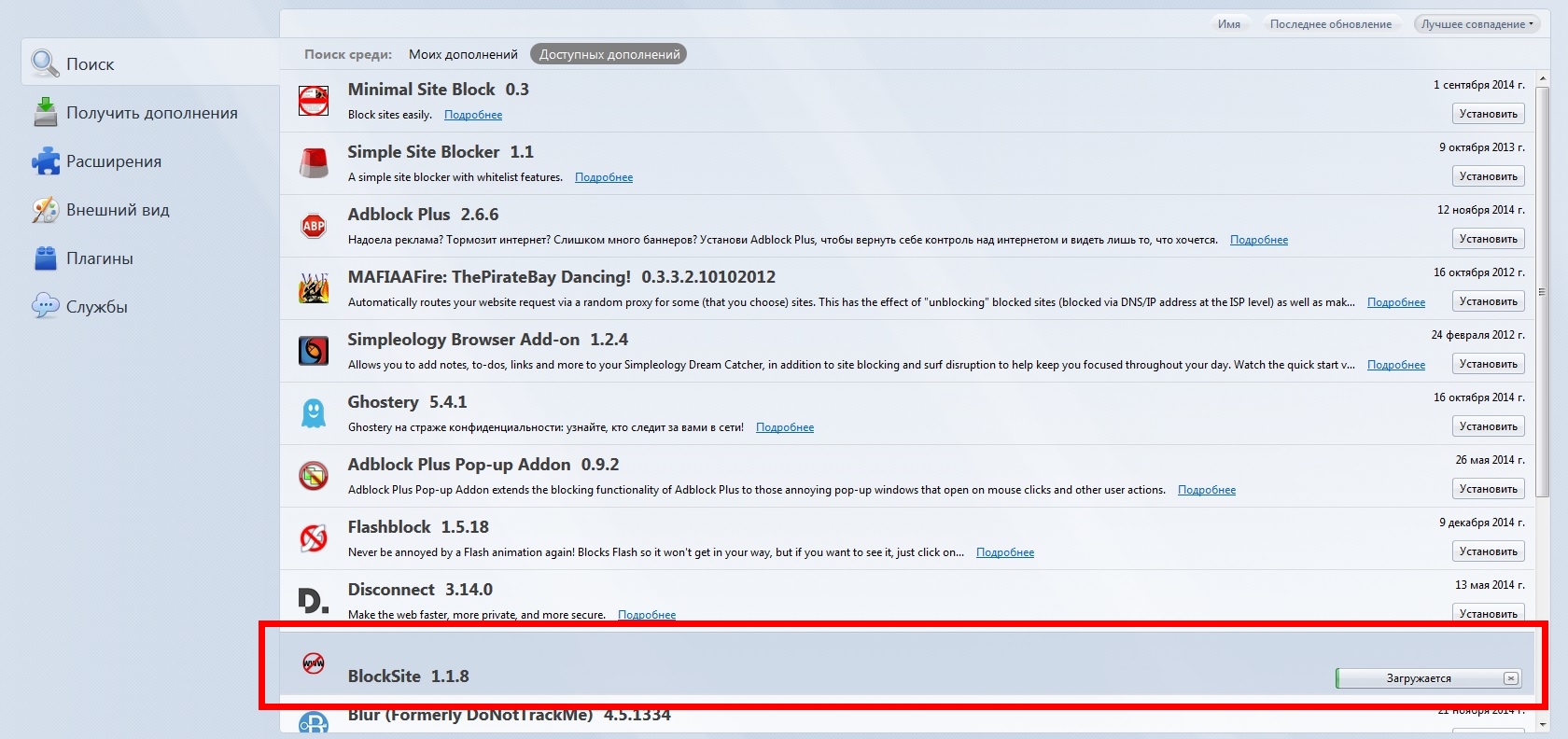This screenshot has width=1568, height=739.
Task: Install Disconnect 3.14.0
Action: 1489,613
